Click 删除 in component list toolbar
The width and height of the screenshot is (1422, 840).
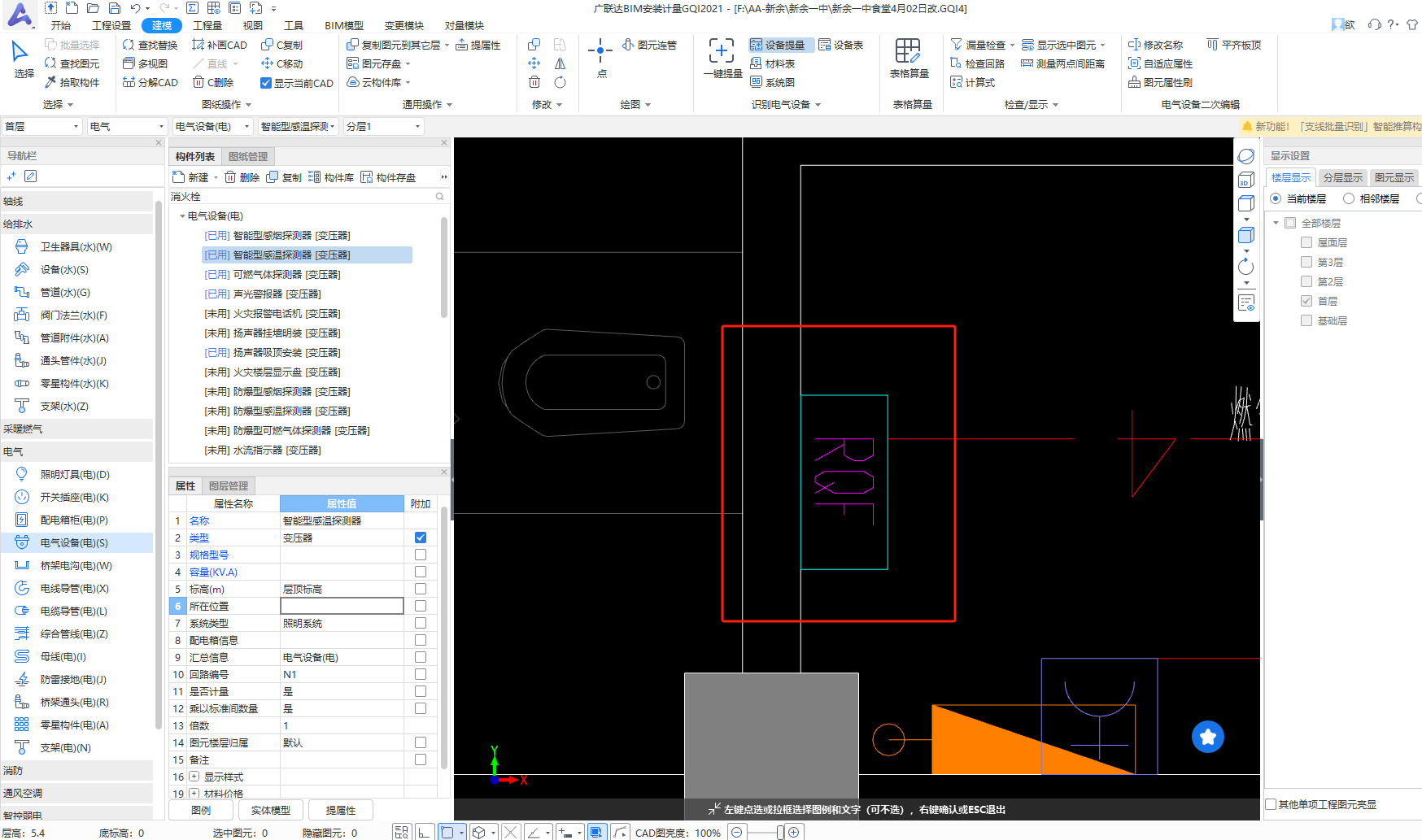(242, 177)
